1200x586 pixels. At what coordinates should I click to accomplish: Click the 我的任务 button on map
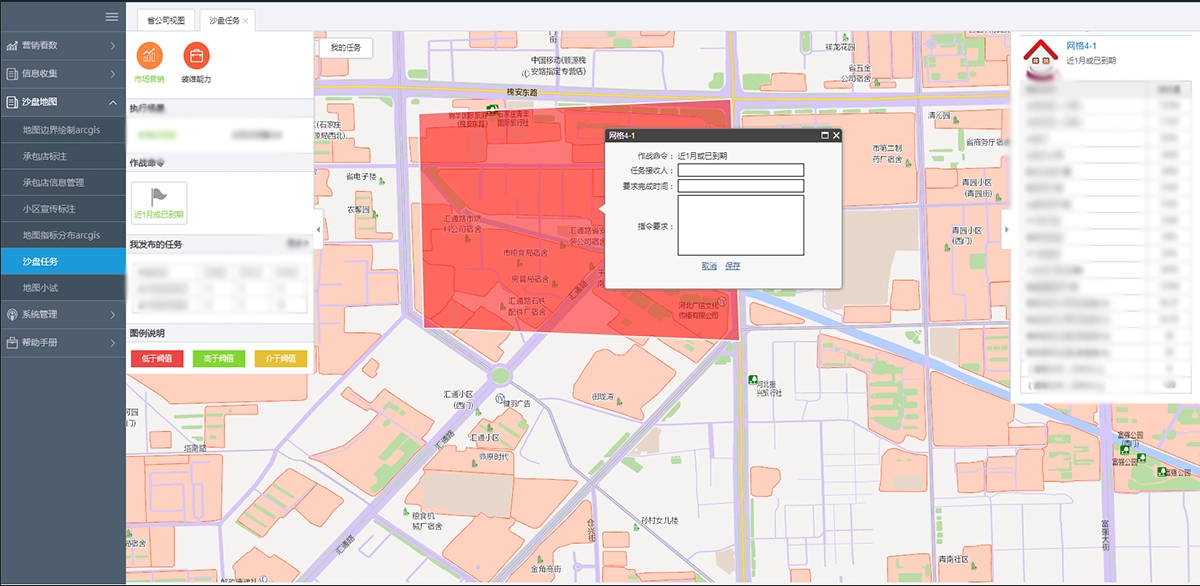click(345, 48)
